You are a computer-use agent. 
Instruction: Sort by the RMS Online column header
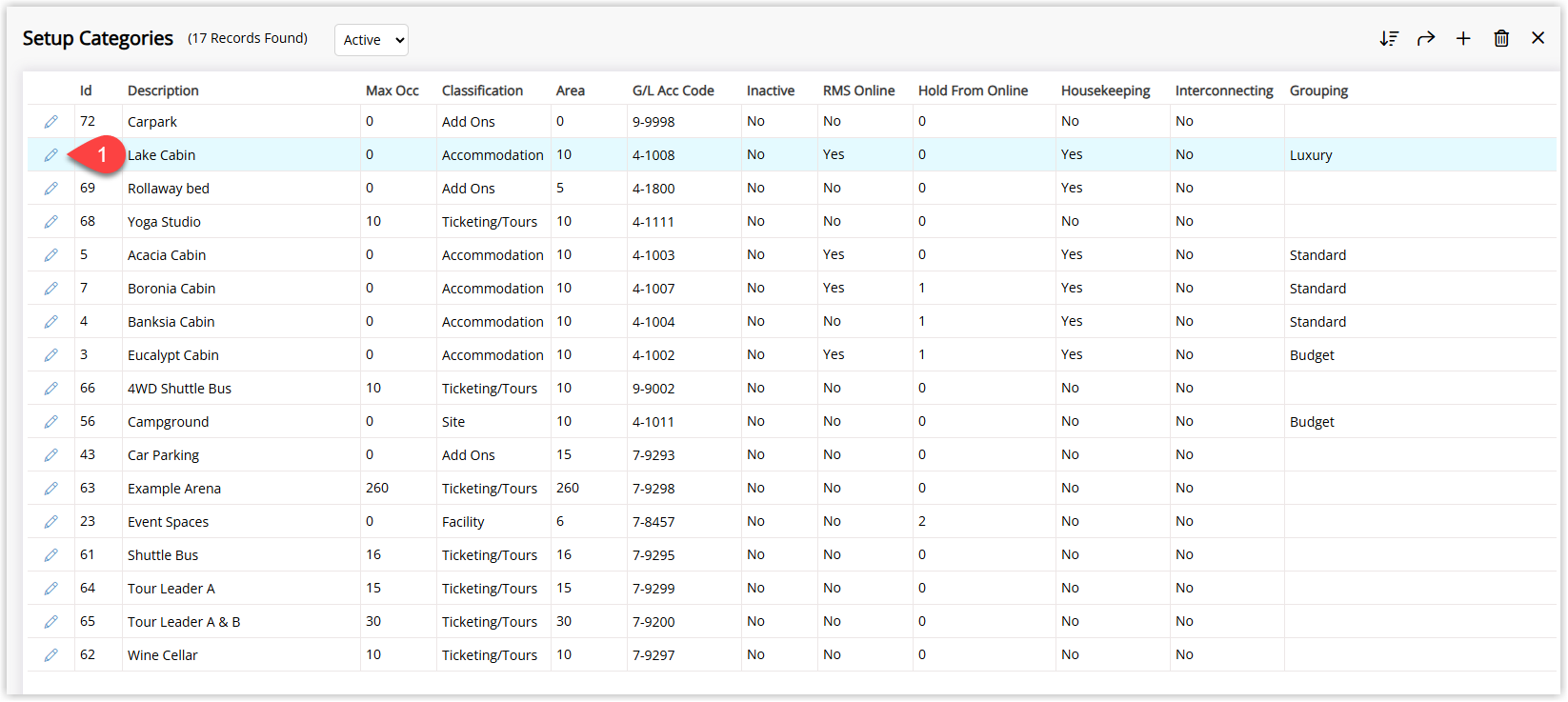click(859, 90)
